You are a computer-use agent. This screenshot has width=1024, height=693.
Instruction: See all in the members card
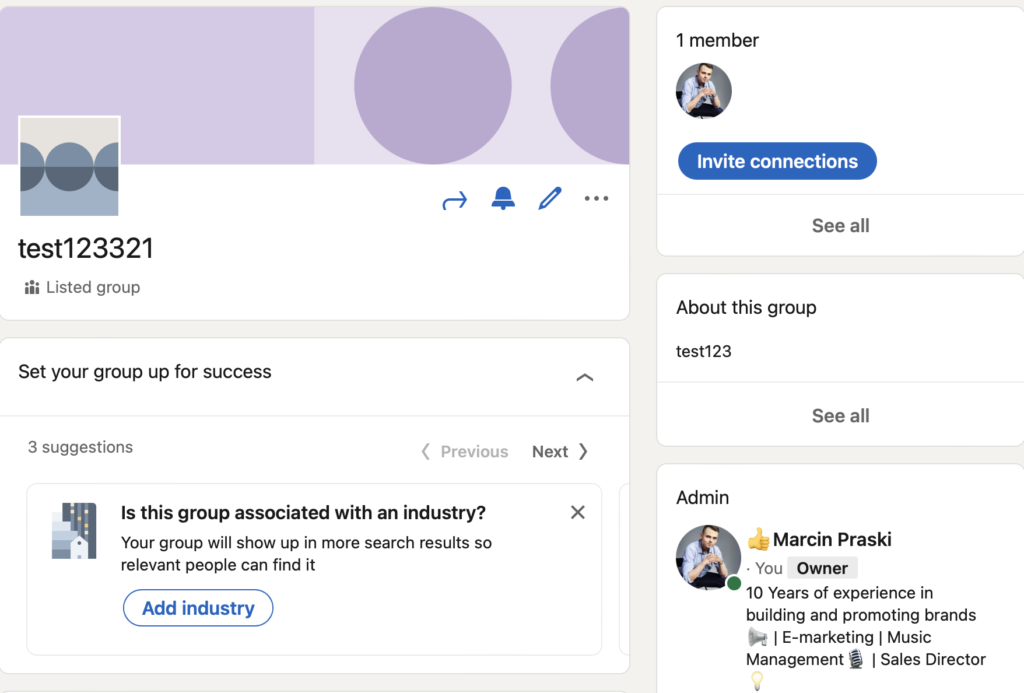tap(840, 226)
